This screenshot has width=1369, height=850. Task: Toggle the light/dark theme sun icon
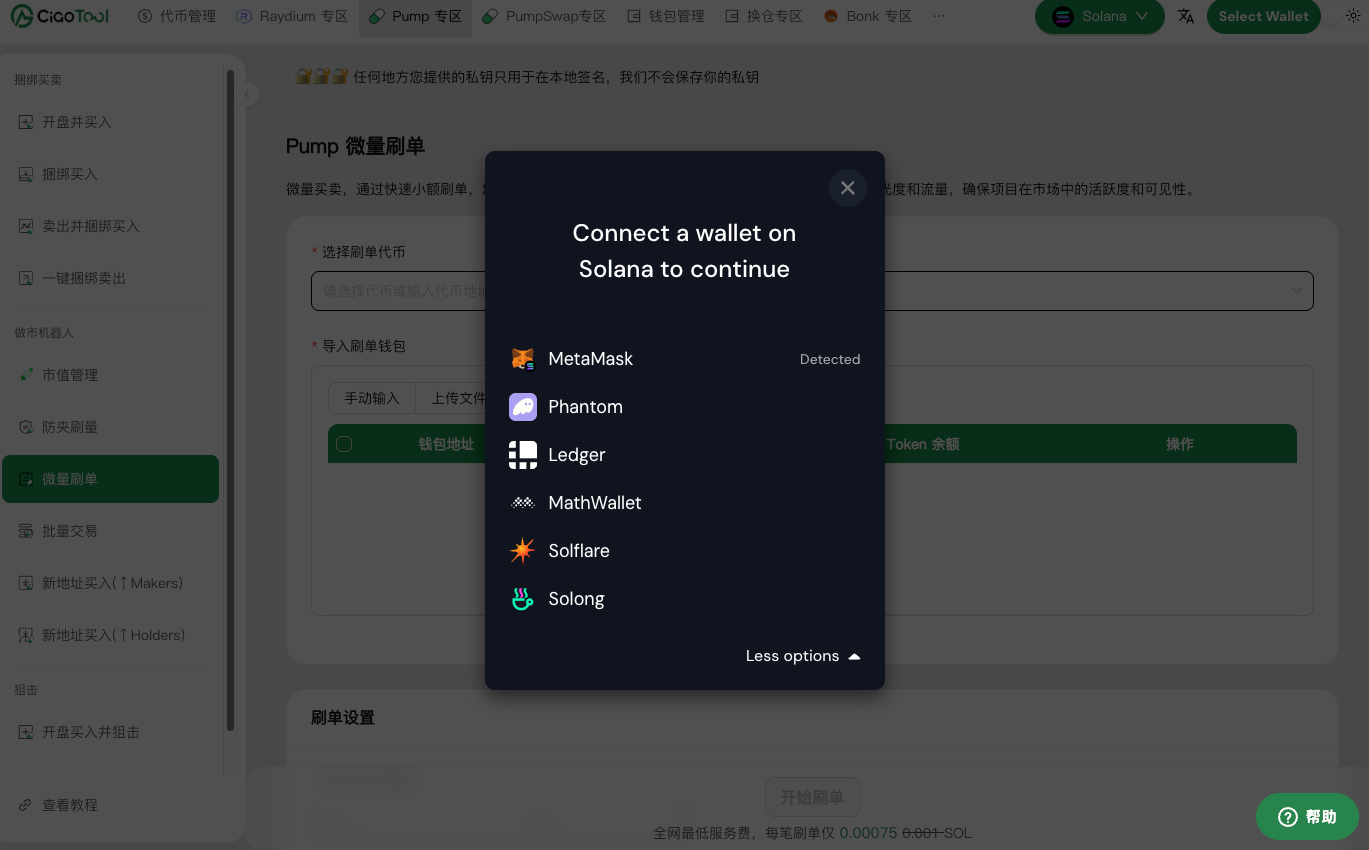pos(1352,17)
